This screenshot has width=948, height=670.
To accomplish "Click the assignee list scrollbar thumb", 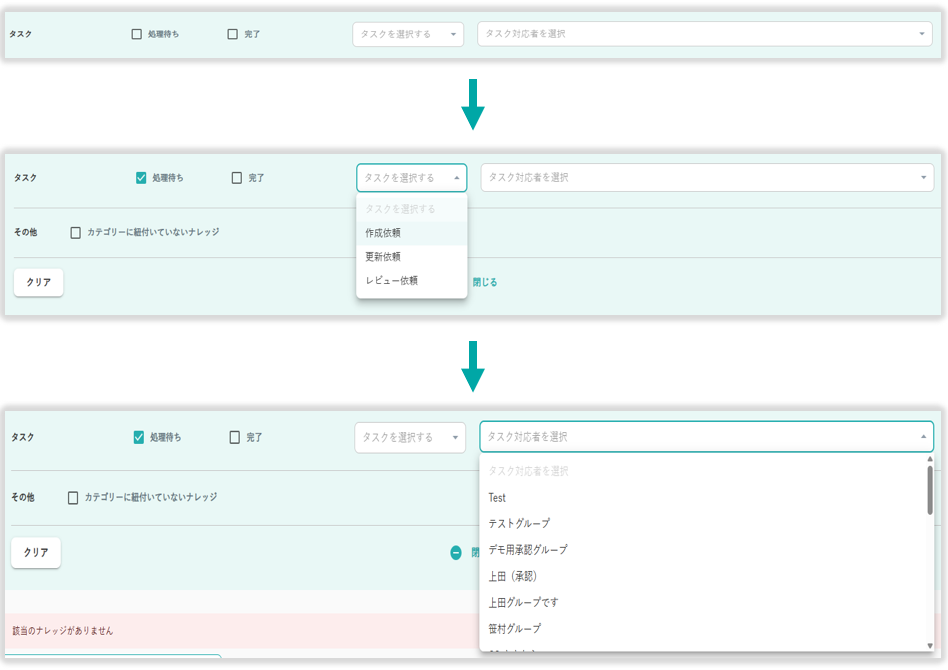I will pyautogui.click(x=930, y=489).
